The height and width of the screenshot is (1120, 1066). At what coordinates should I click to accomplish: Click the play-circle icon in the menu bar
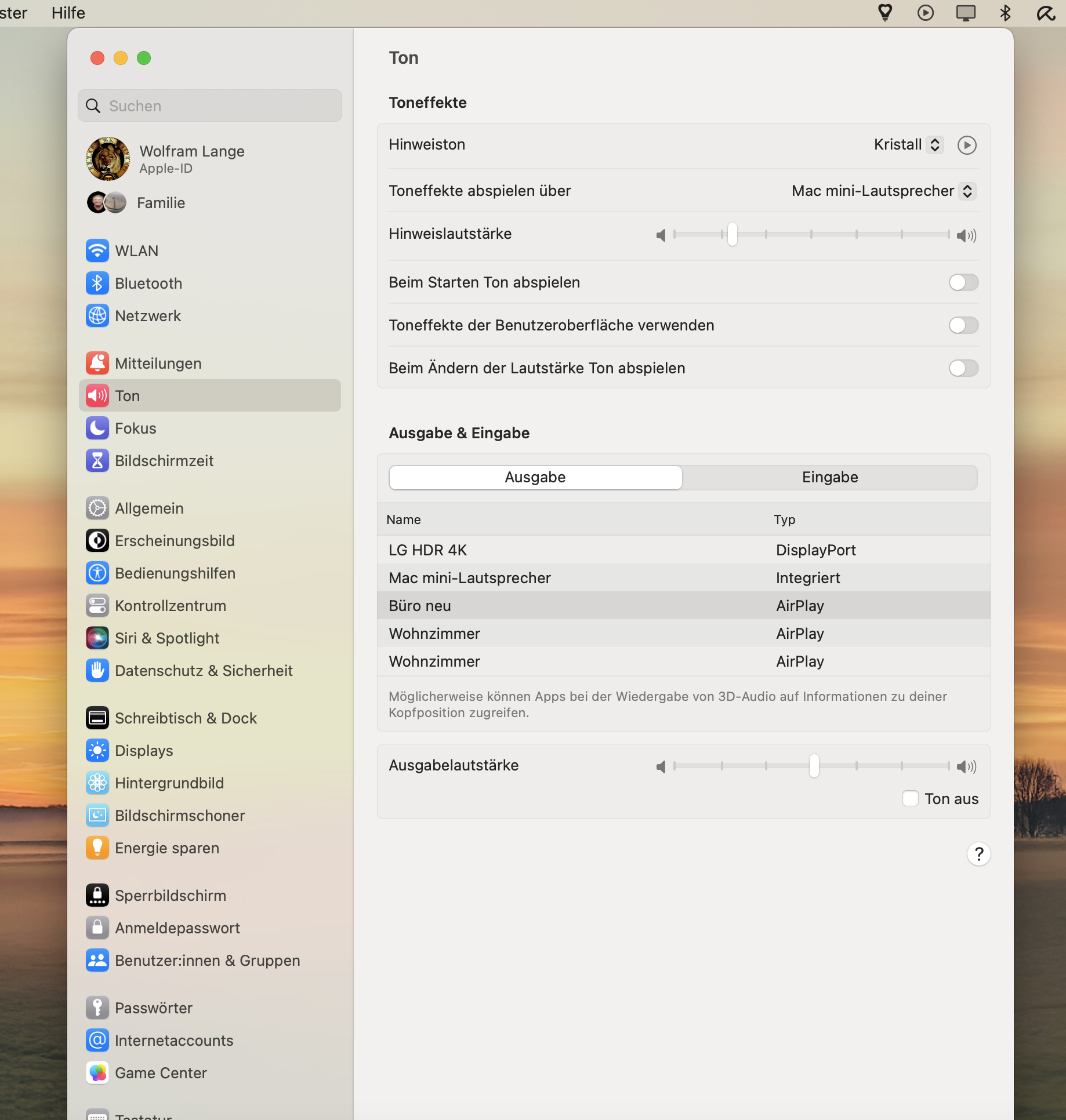point(926,13)
